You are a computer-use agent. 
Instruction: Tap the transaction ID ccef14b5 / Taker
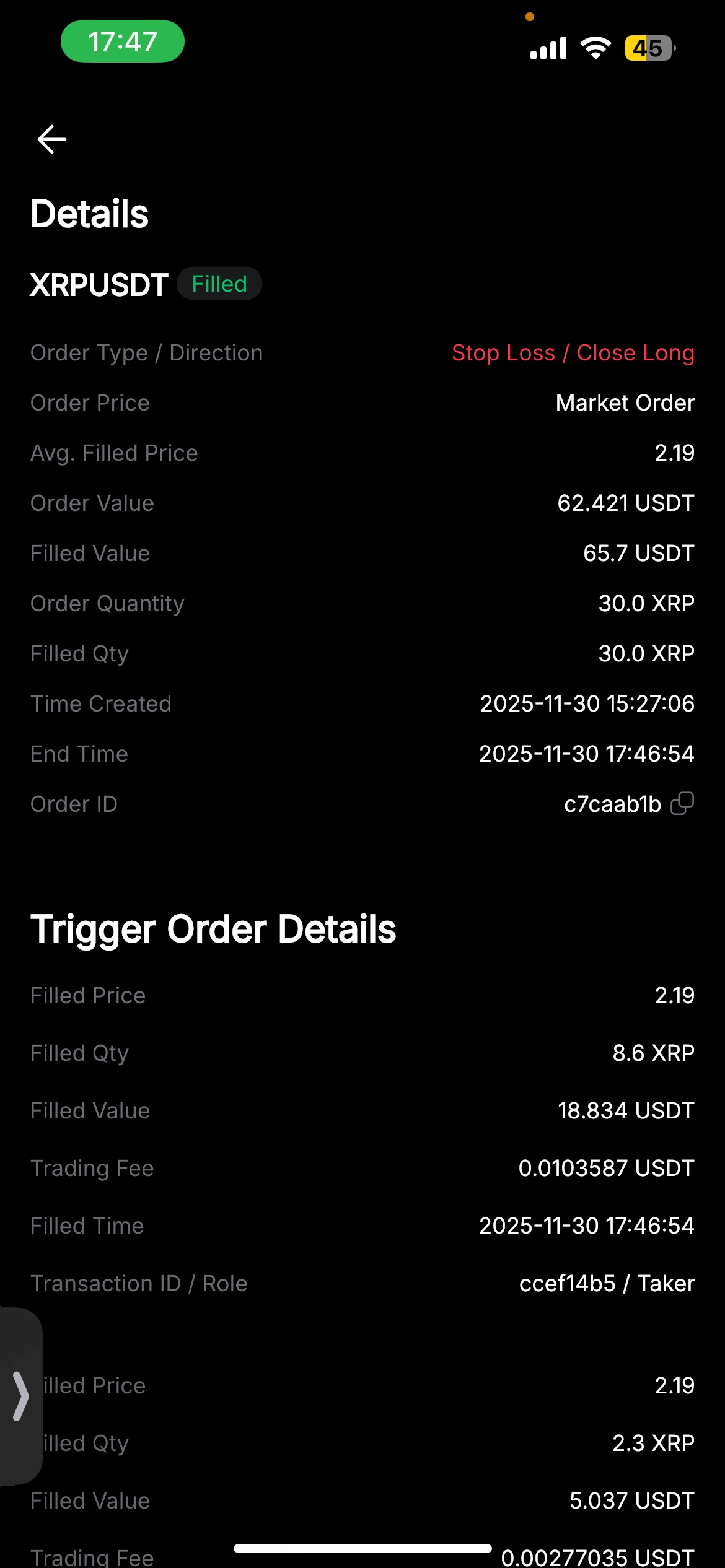pyautogui.click(x=607, y=1284)
